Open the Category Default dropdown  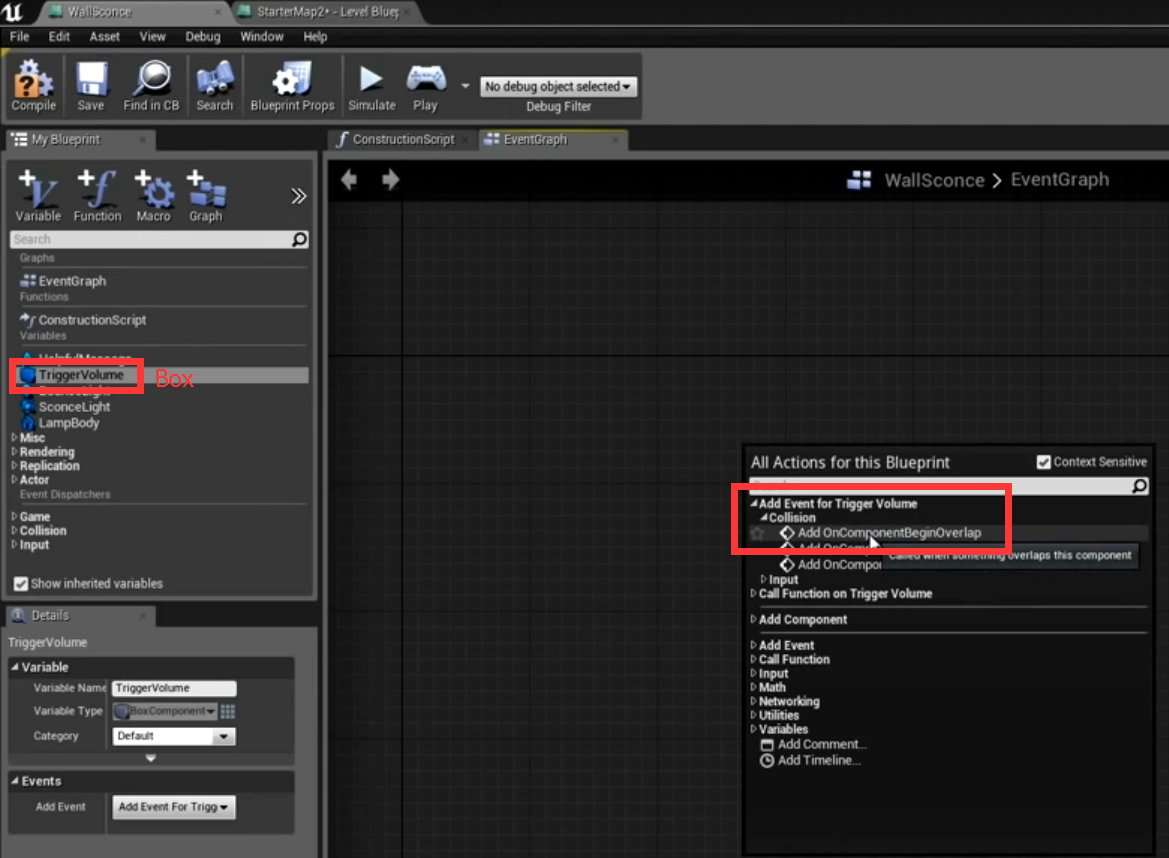coord(174,736)
